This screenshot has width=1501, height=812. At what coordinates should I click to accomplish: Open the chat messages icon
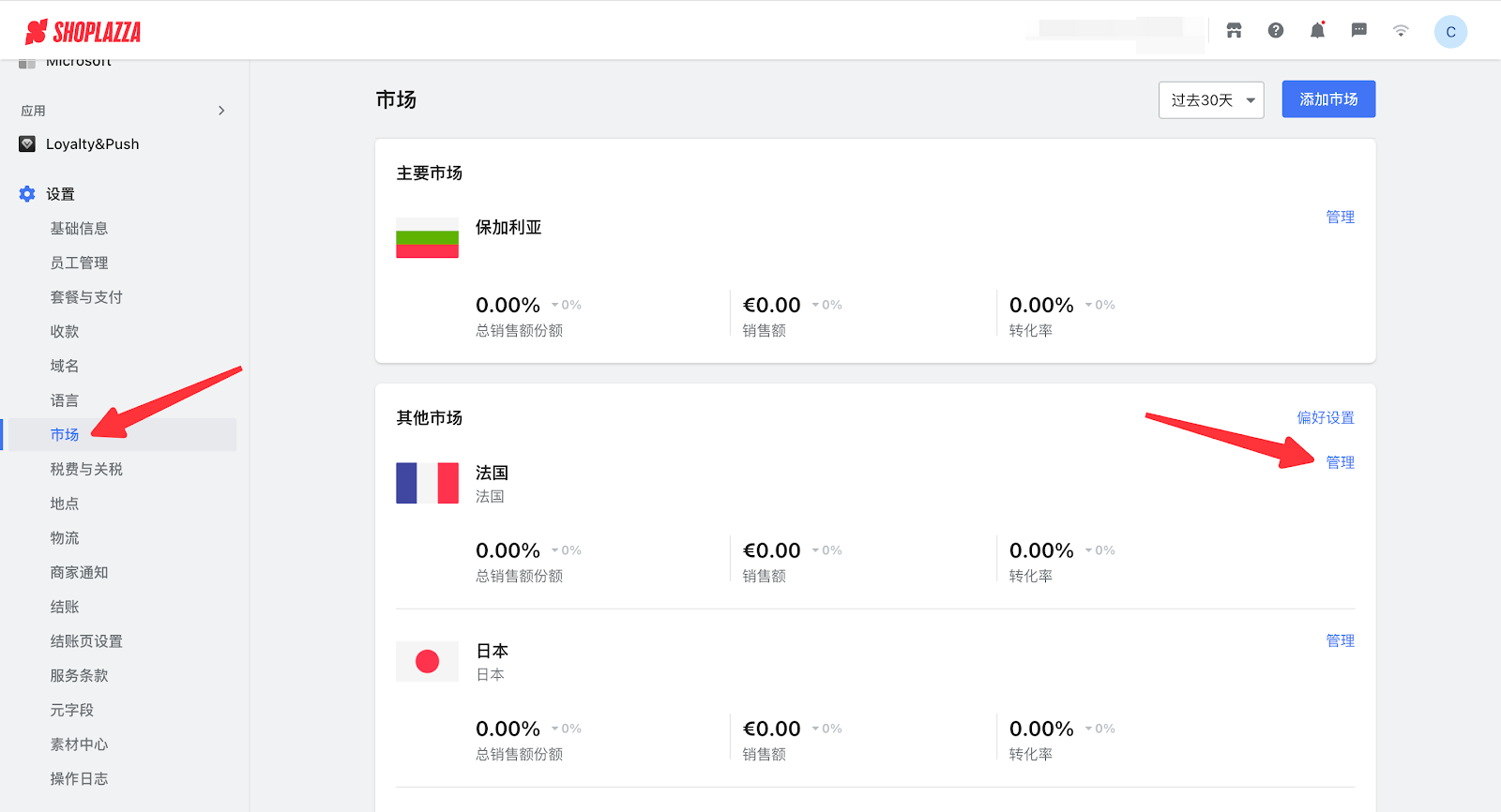pos(1358,31)
